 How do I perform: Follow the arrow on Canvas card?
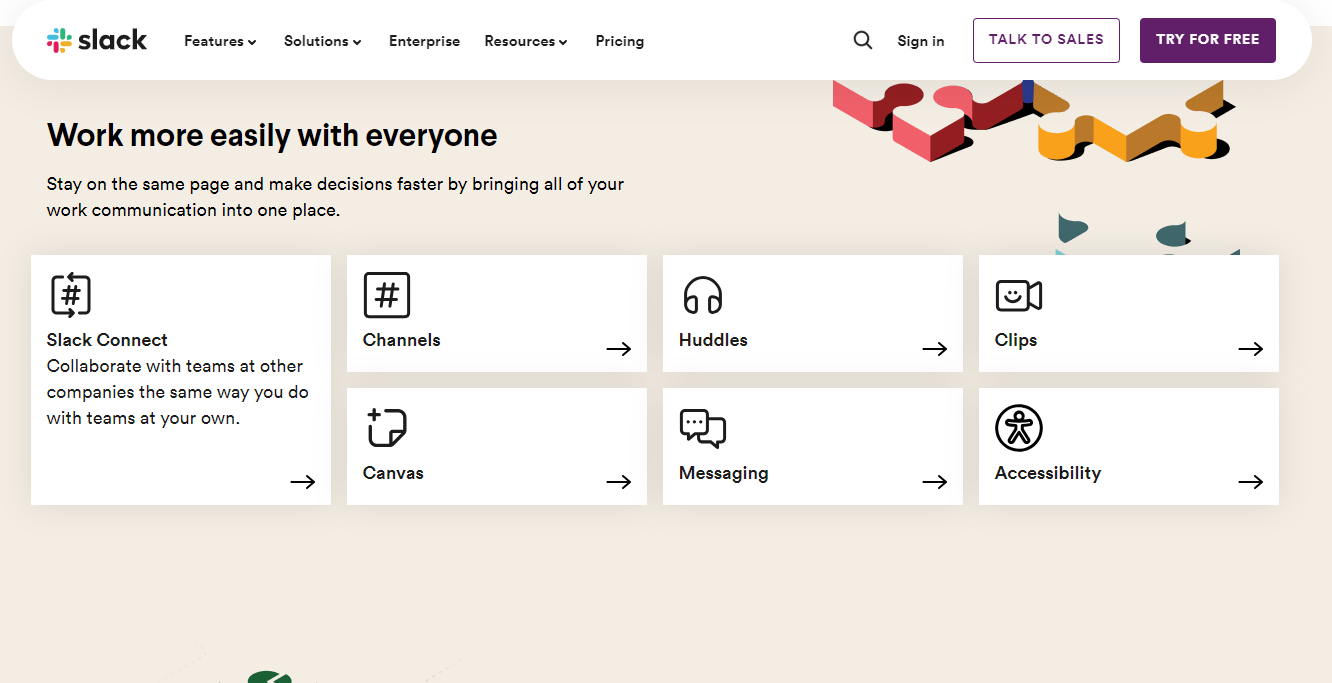pyautogui.click(x=619, y=482)
